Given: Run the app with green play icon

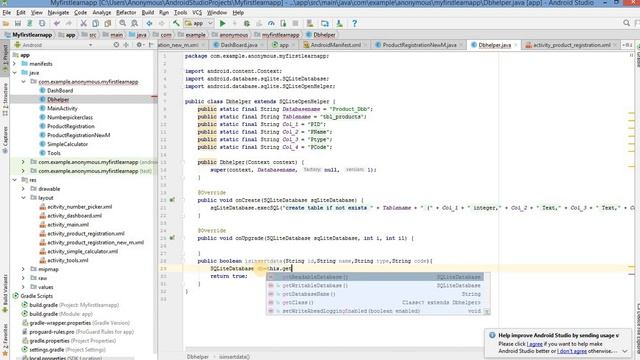Looking at the screenshot, I should 222,24.
